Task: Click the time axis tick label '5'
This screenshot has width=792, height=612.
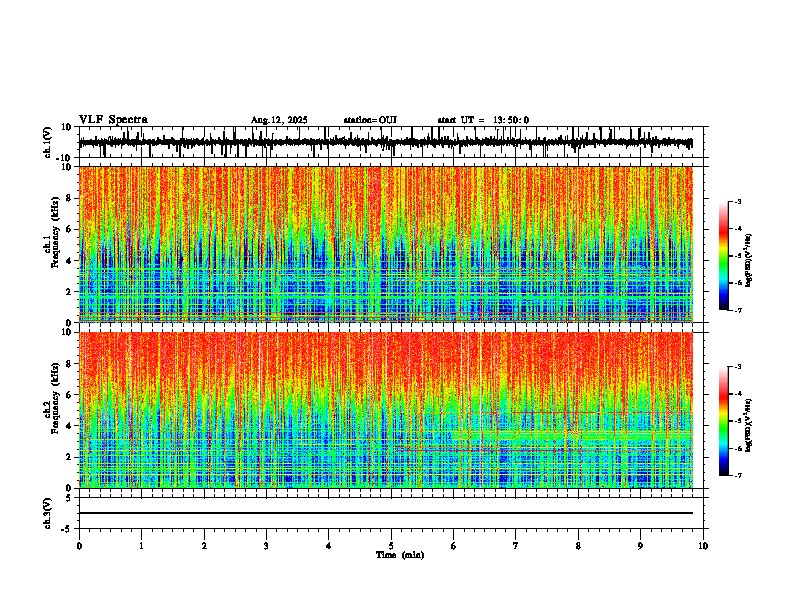Action: pyautogui.click(x=391, y=546)
